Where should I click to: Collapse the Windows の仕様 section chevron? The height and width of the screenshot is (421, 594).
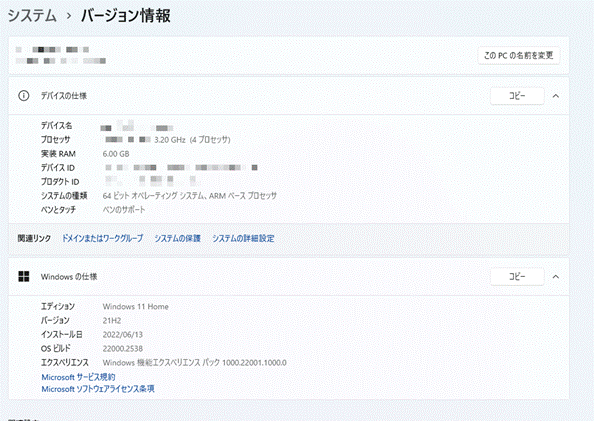(x=556, y=277)
